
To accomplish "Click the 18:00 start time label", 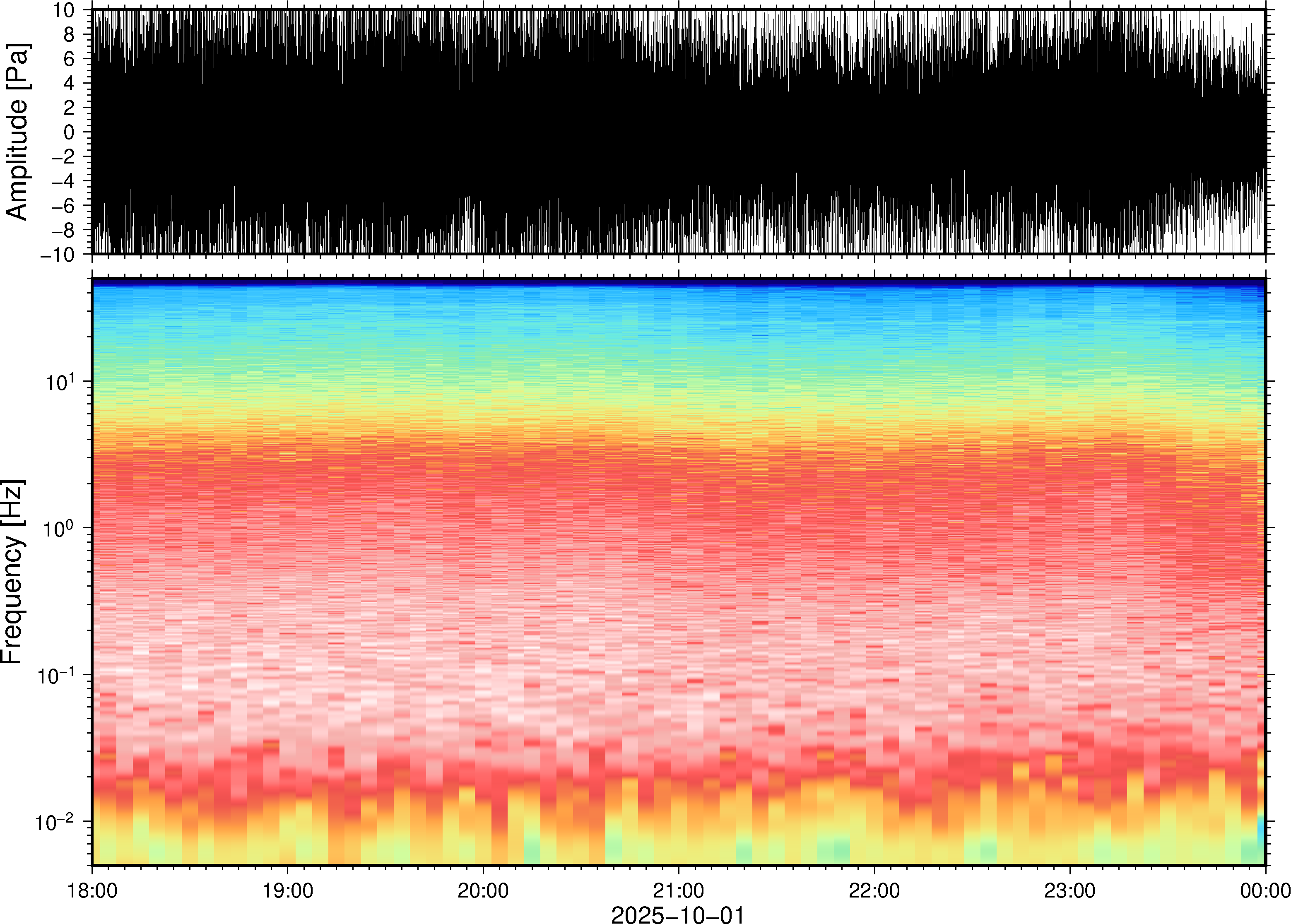I will (92, 890).
